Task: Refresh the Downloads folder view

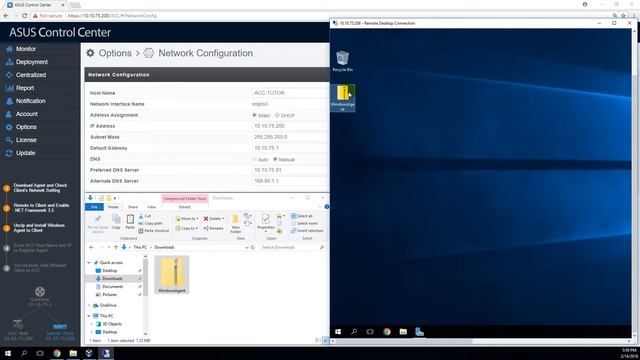Action: 253,247
